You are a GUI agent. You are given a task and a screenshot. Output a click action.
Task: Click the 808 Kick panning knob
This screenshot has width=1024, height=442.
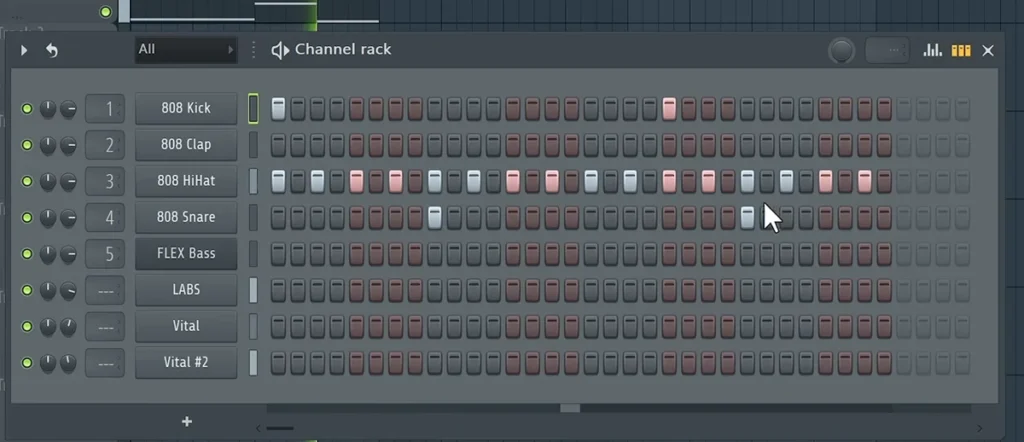pos(48,109)
